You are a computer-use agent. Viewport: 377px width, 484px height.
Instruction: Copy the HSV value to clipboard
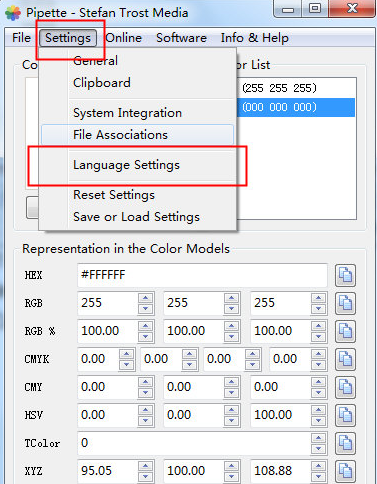coord(345,415)
